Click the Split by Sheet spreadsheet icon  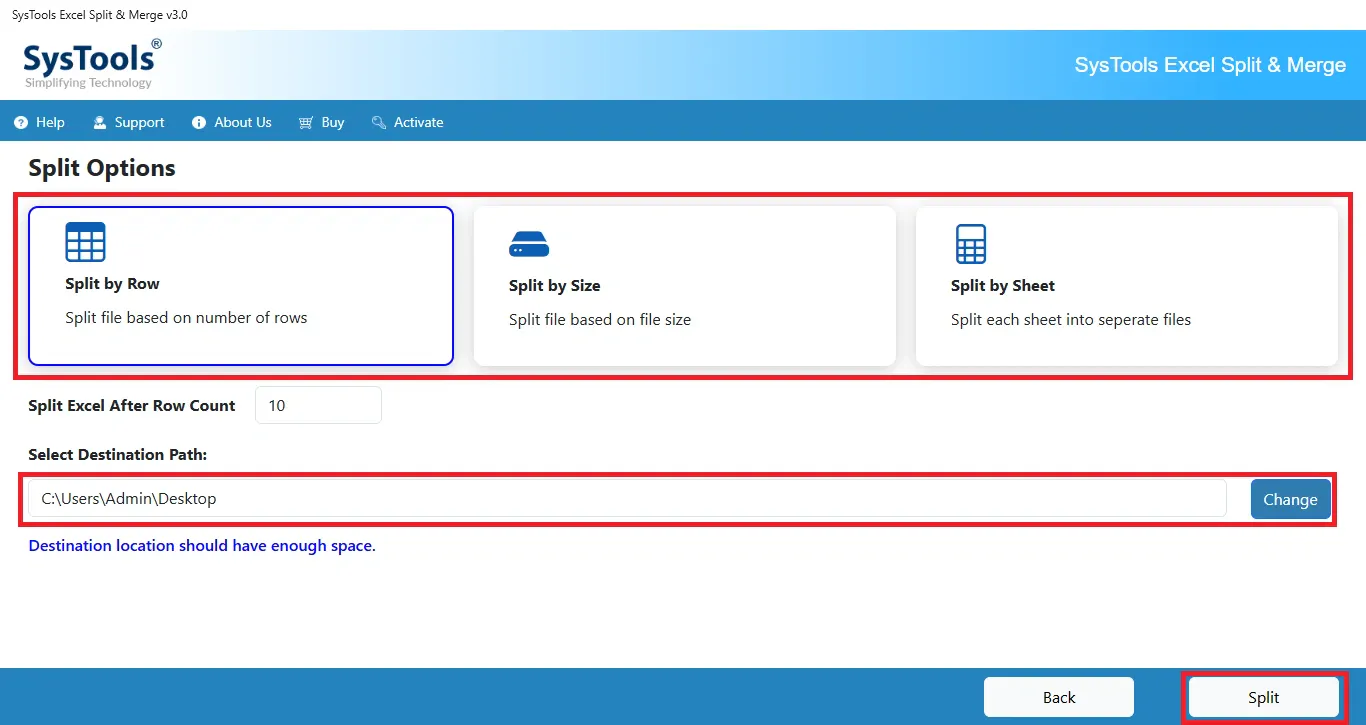(971, 244)
